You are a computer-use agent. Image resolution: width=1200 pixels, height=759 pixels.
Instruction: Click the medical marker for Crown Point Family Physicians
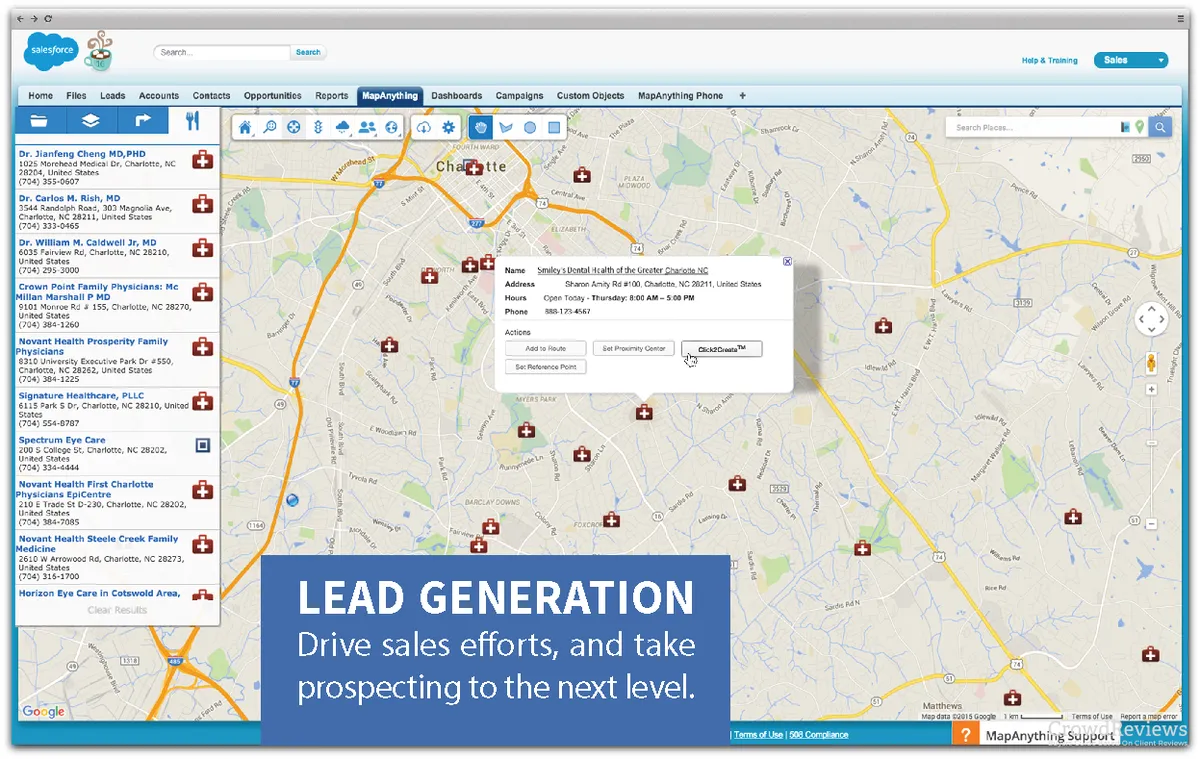click(x=203, y=293)
